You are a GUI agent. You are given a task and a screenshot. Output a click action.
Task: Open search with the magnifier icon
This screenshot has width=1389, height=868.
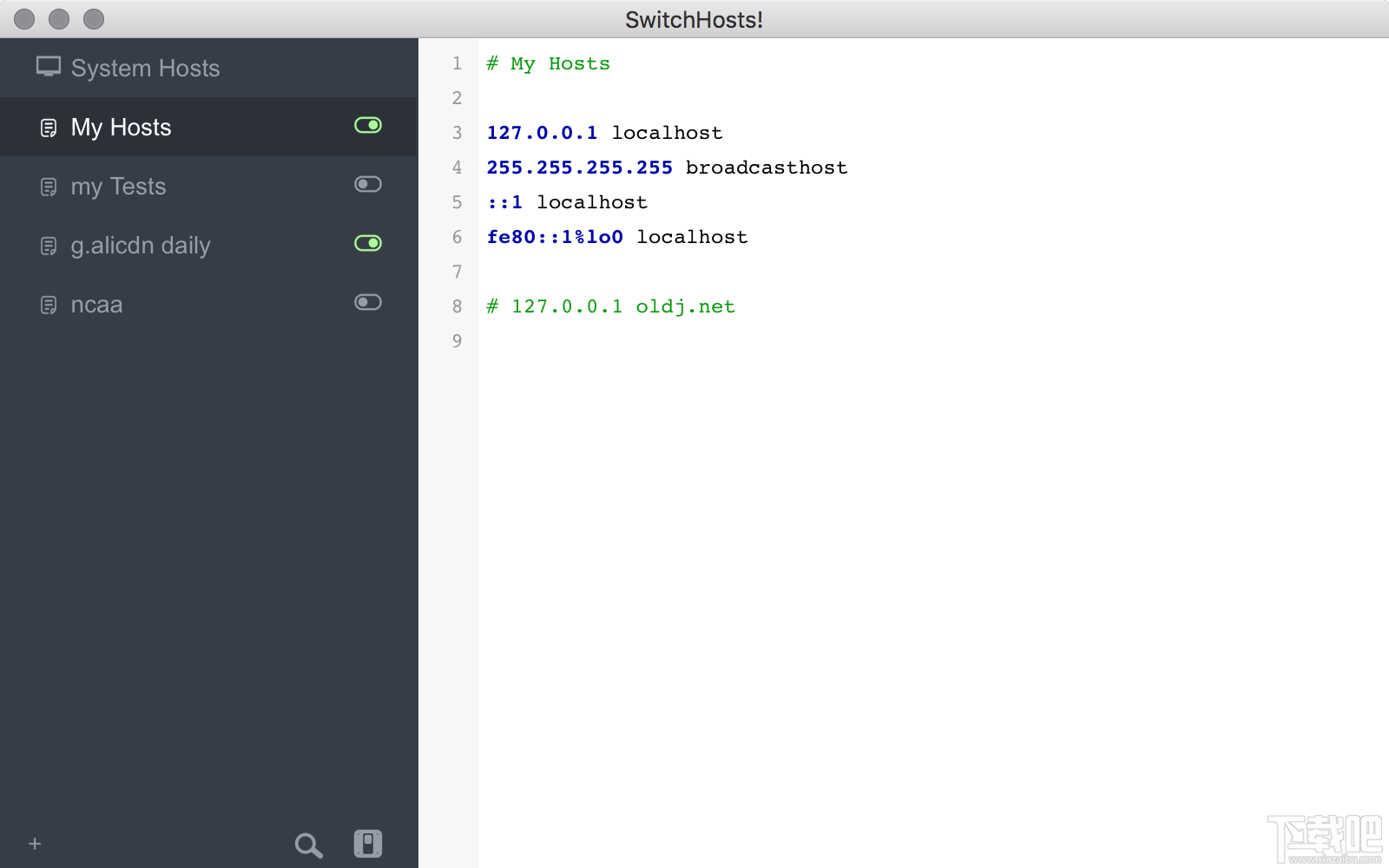[x=308, y=844]
